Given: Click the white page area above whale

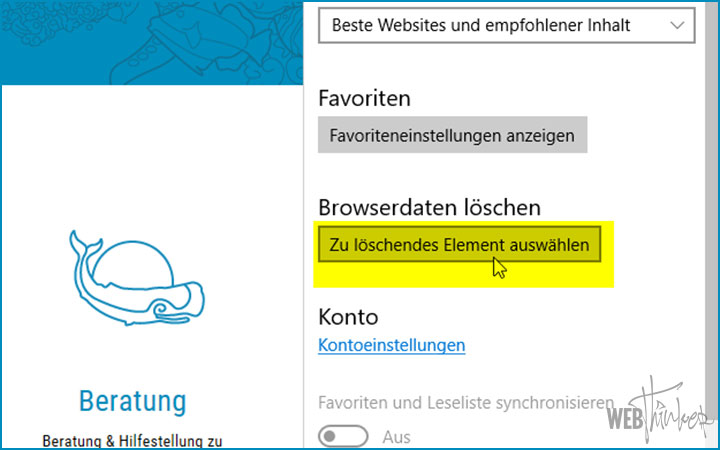Looking at the screenshot, I should click(x=150, y=150).
